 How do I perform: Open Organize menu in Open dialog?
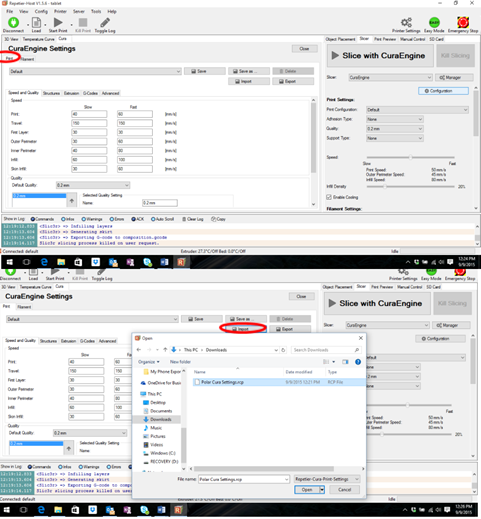click(x=149, y=362)
